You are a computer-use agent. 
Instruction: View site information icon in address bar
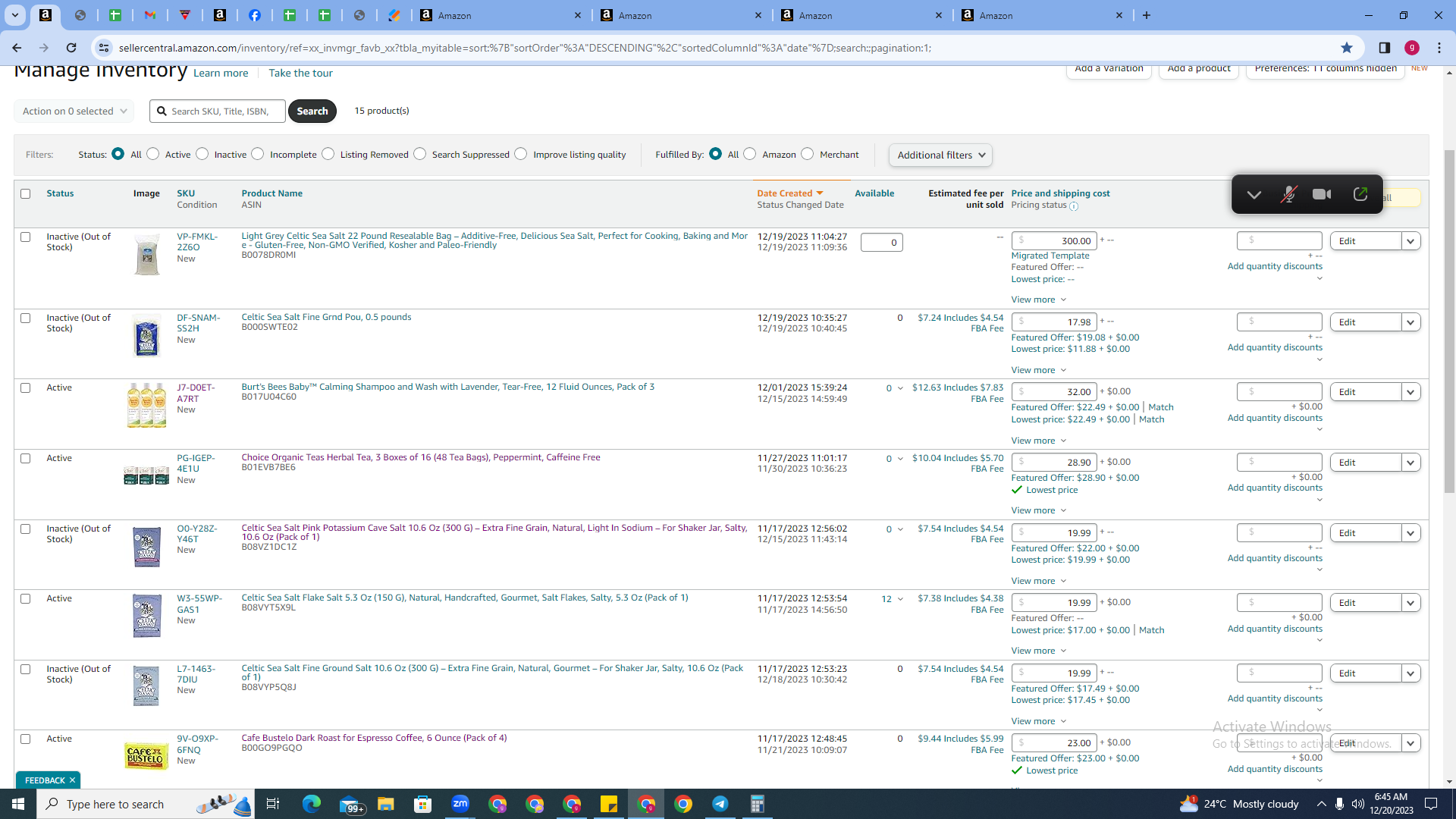point(104,48)
